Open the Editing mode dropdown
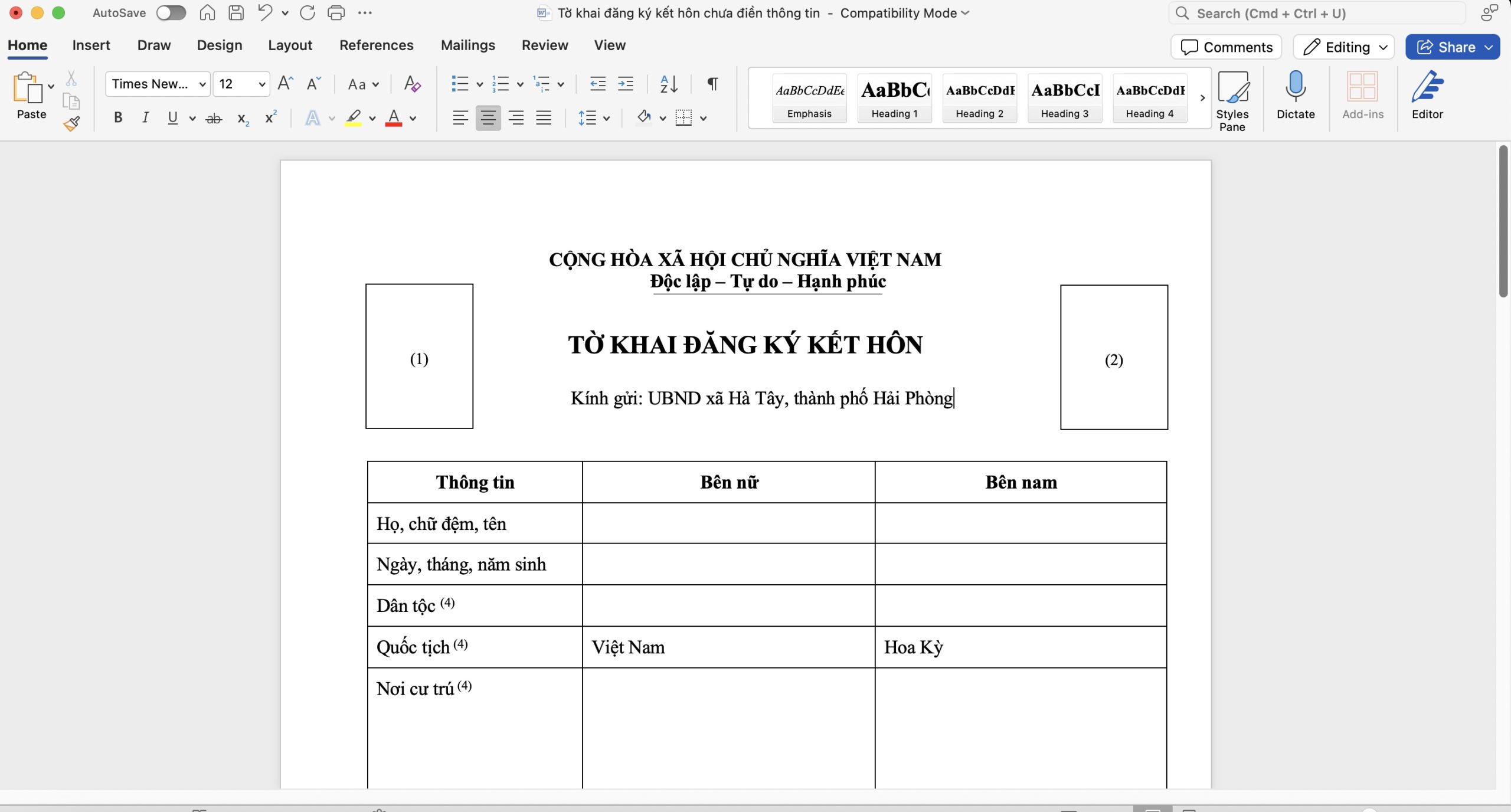 [x=1344, y=47]
